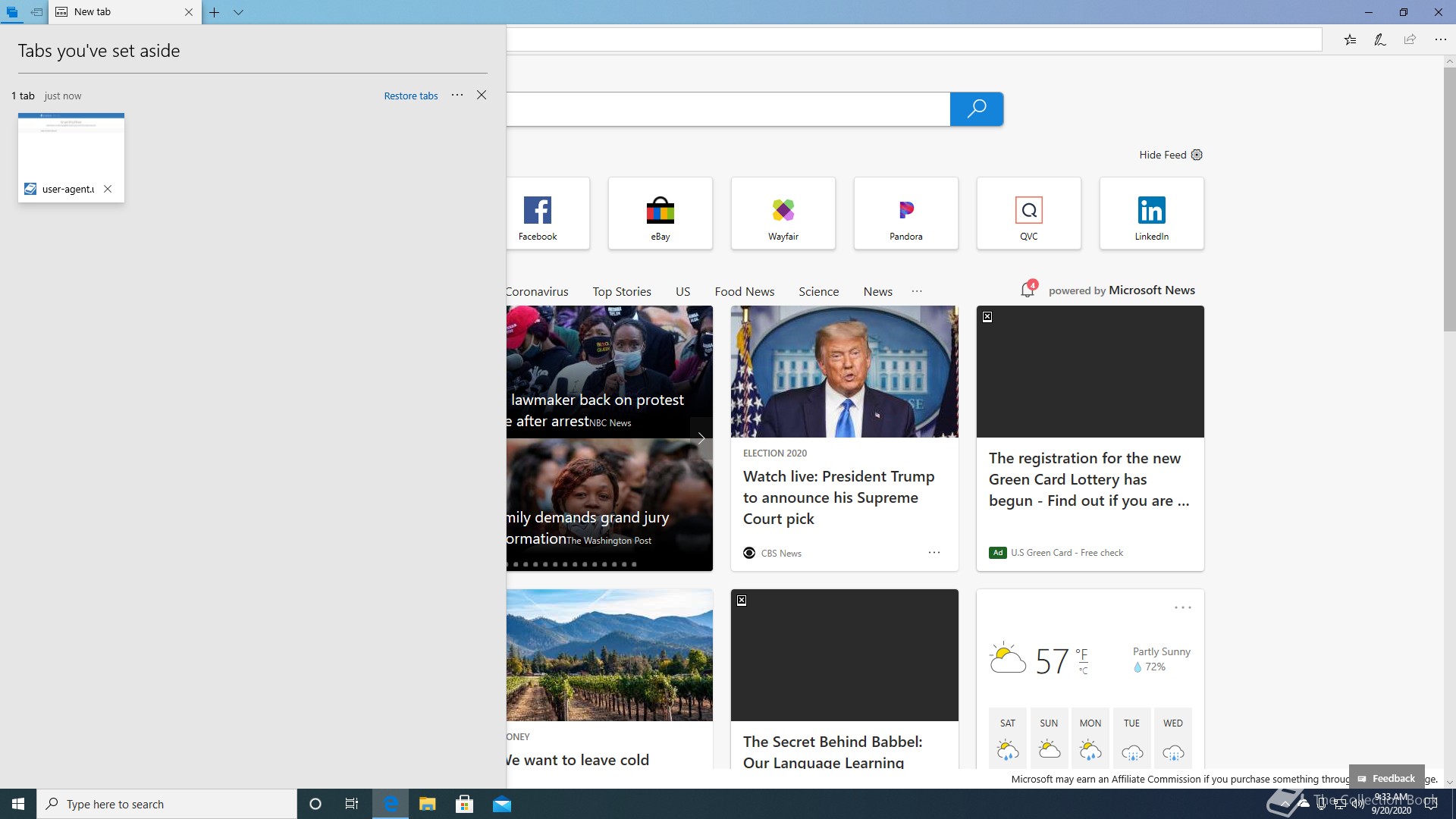Screen dimensions: 1456x819
Task: Click the web search input box
Action: pos(728,109)
